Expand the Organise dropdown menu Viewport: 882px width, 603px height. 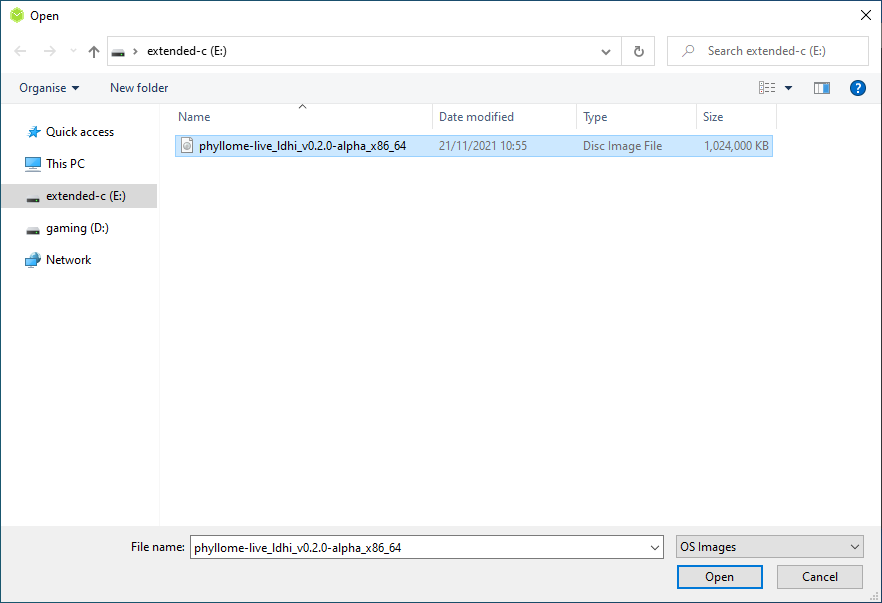point(49,88)
